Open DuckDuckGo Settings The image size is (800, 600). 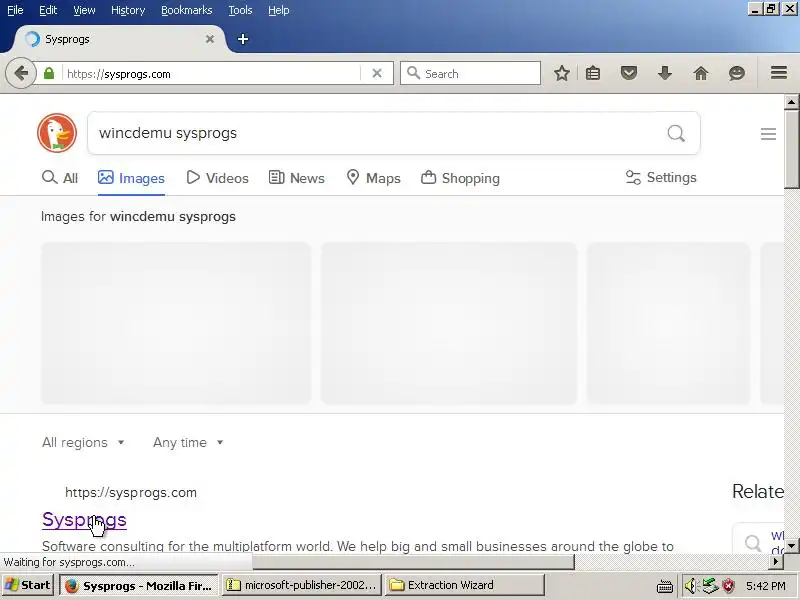661,178
